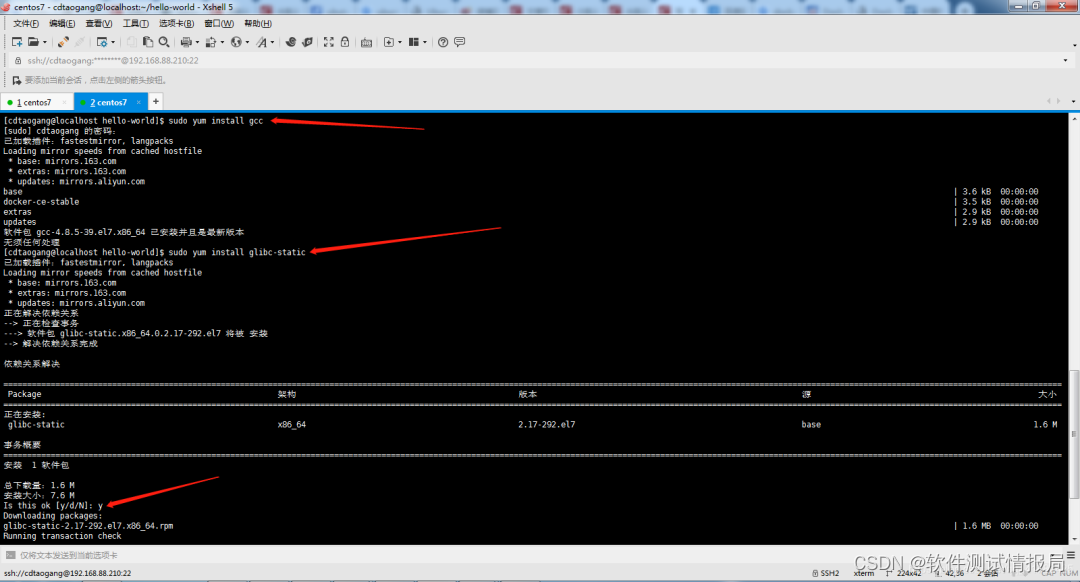Image resolution: width=1080 pixels, height=582 pixels.
Task: Toggle full screen mode icon
Action: (329, 42)
